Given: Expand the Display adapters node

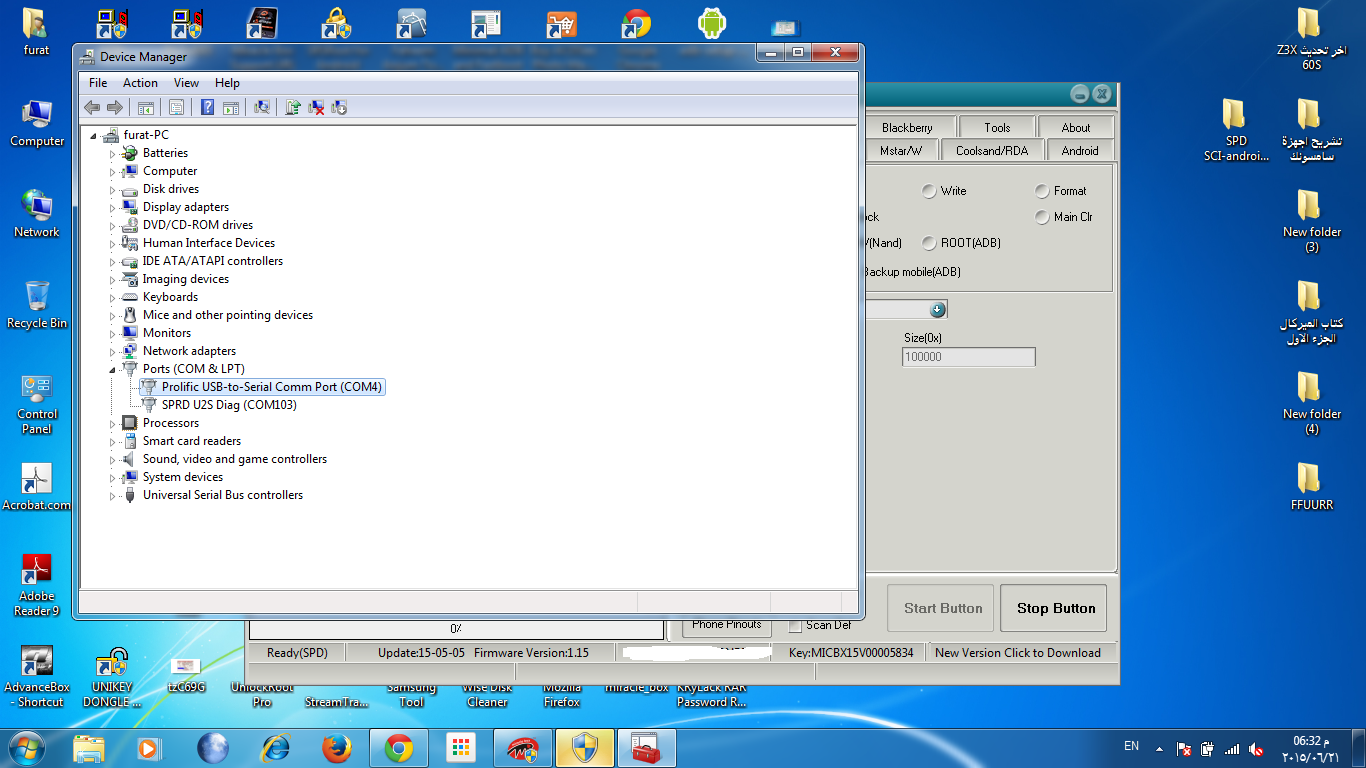Looking at the screenshot, I should 113,208.
